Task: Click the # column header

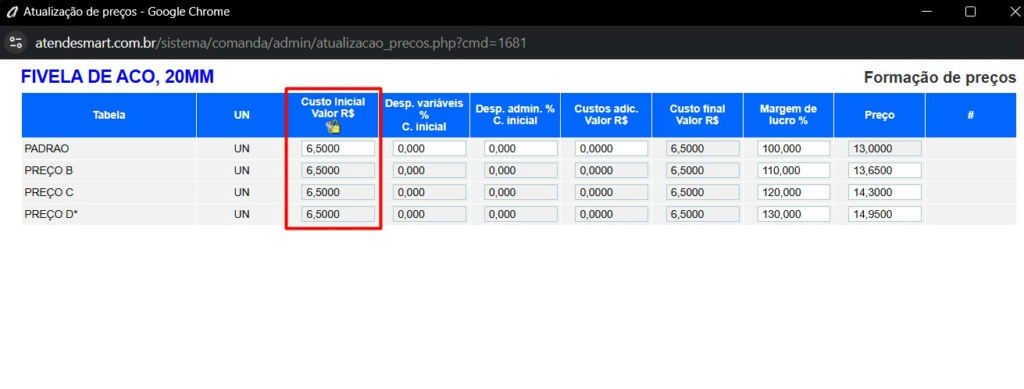Action: click(970, 115)
